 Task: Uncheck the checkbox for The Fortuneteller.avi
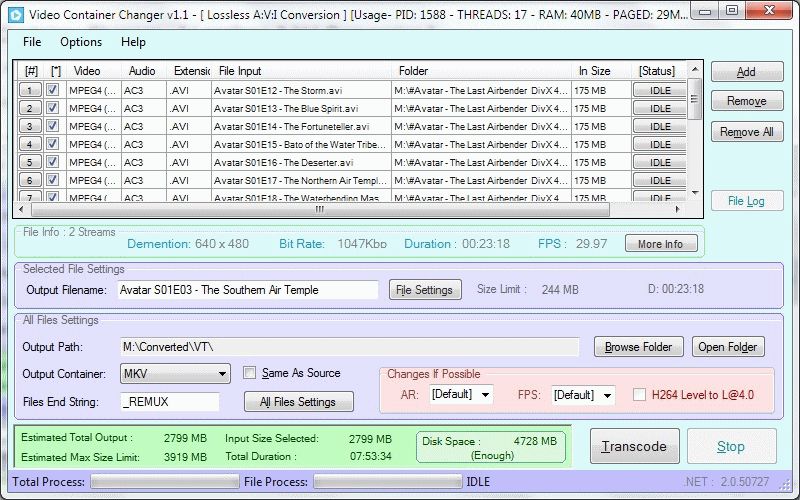click(x=53, y=126)
